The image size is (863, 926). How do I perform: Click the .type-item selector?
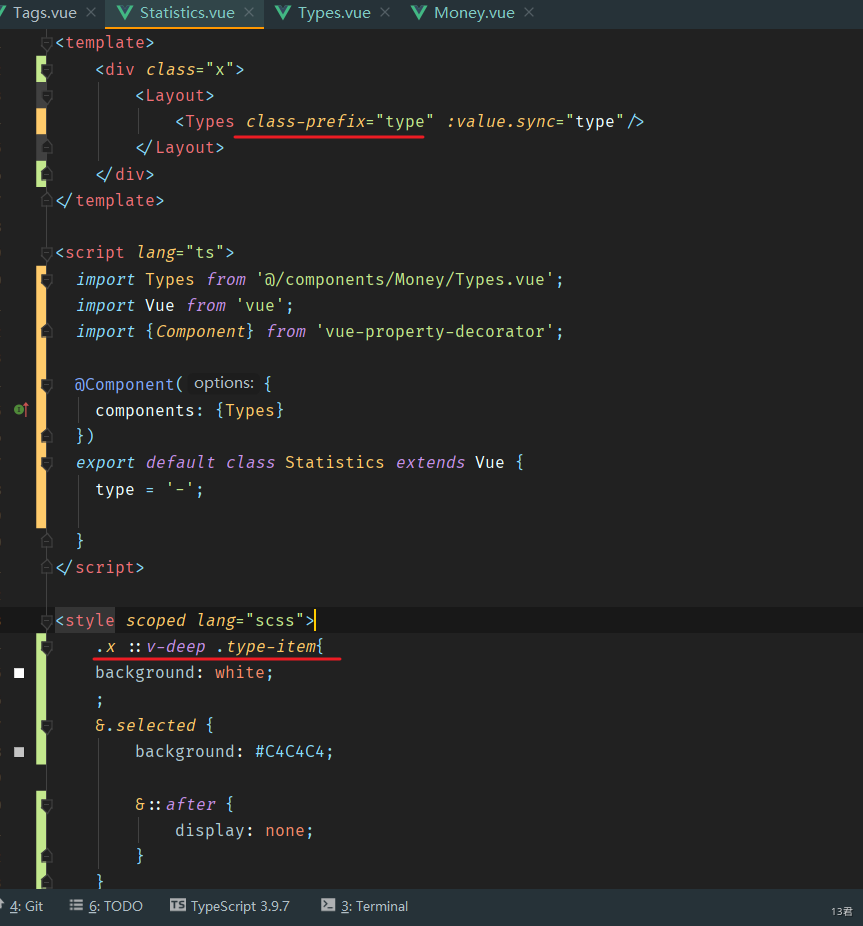point(266,647)
